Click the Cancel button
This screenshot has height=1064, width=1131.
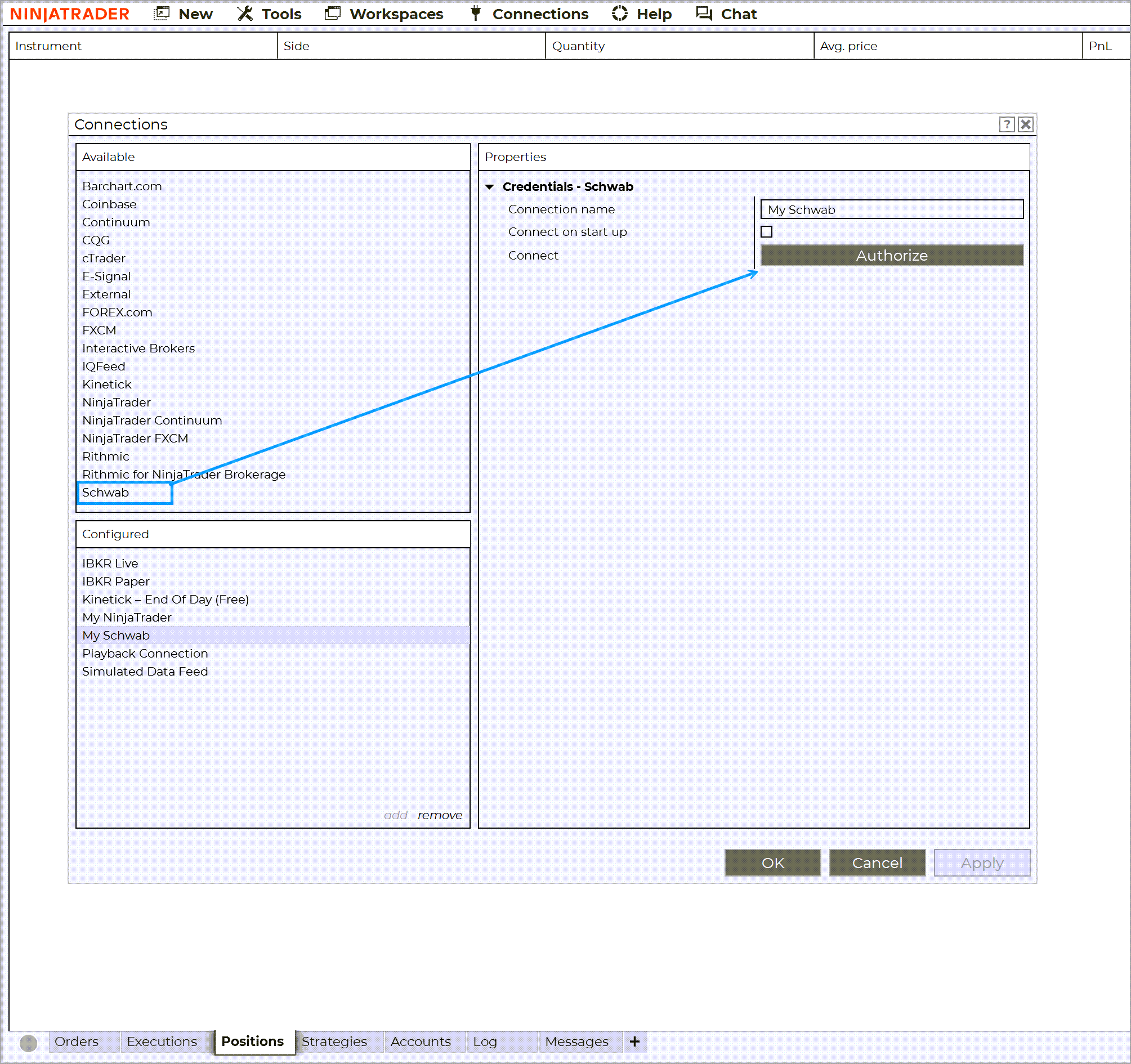pyautogui.click(x=877, y=862)
